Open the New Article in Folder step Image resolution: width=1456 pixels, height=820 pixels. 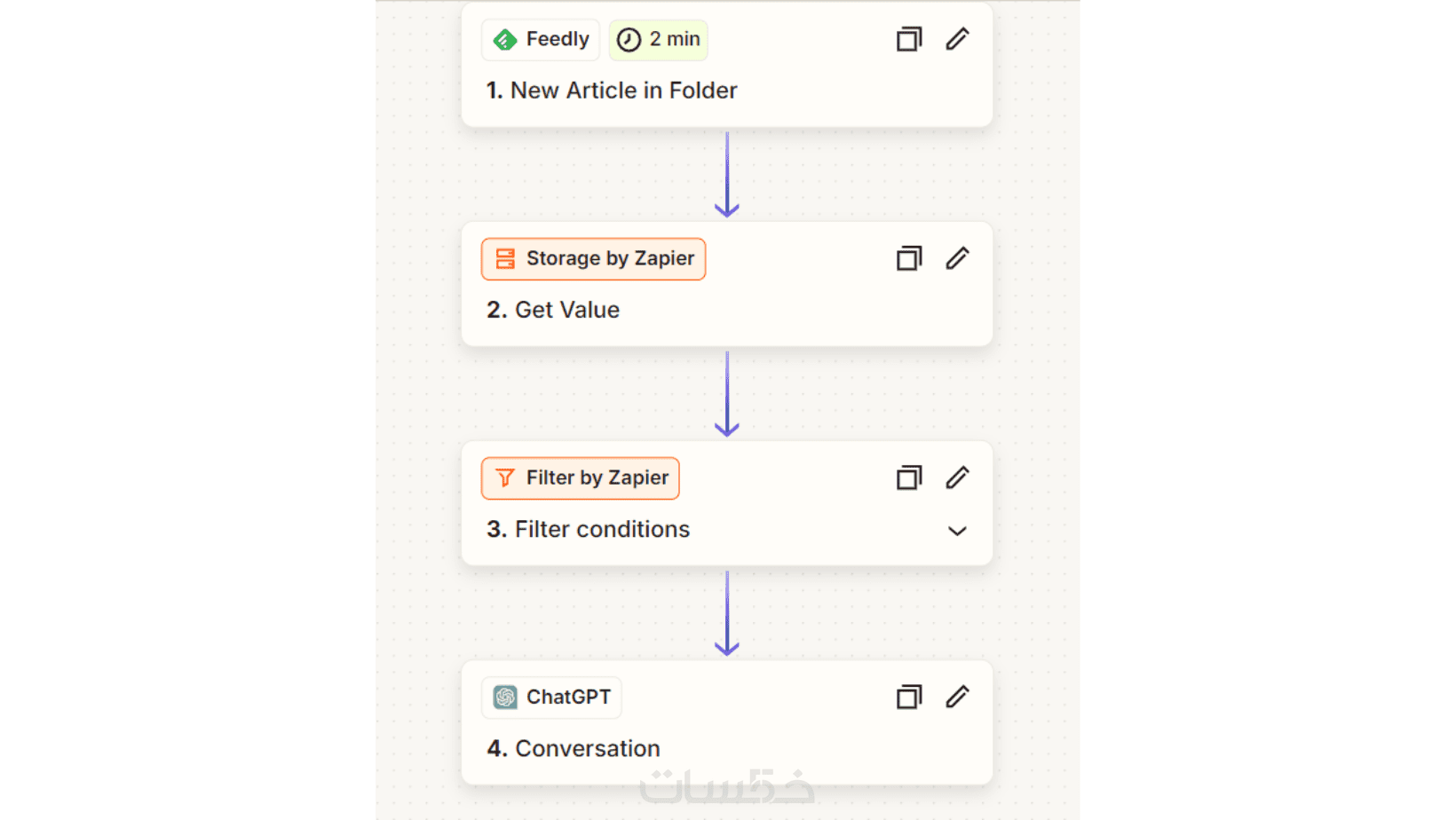(612, 91)
